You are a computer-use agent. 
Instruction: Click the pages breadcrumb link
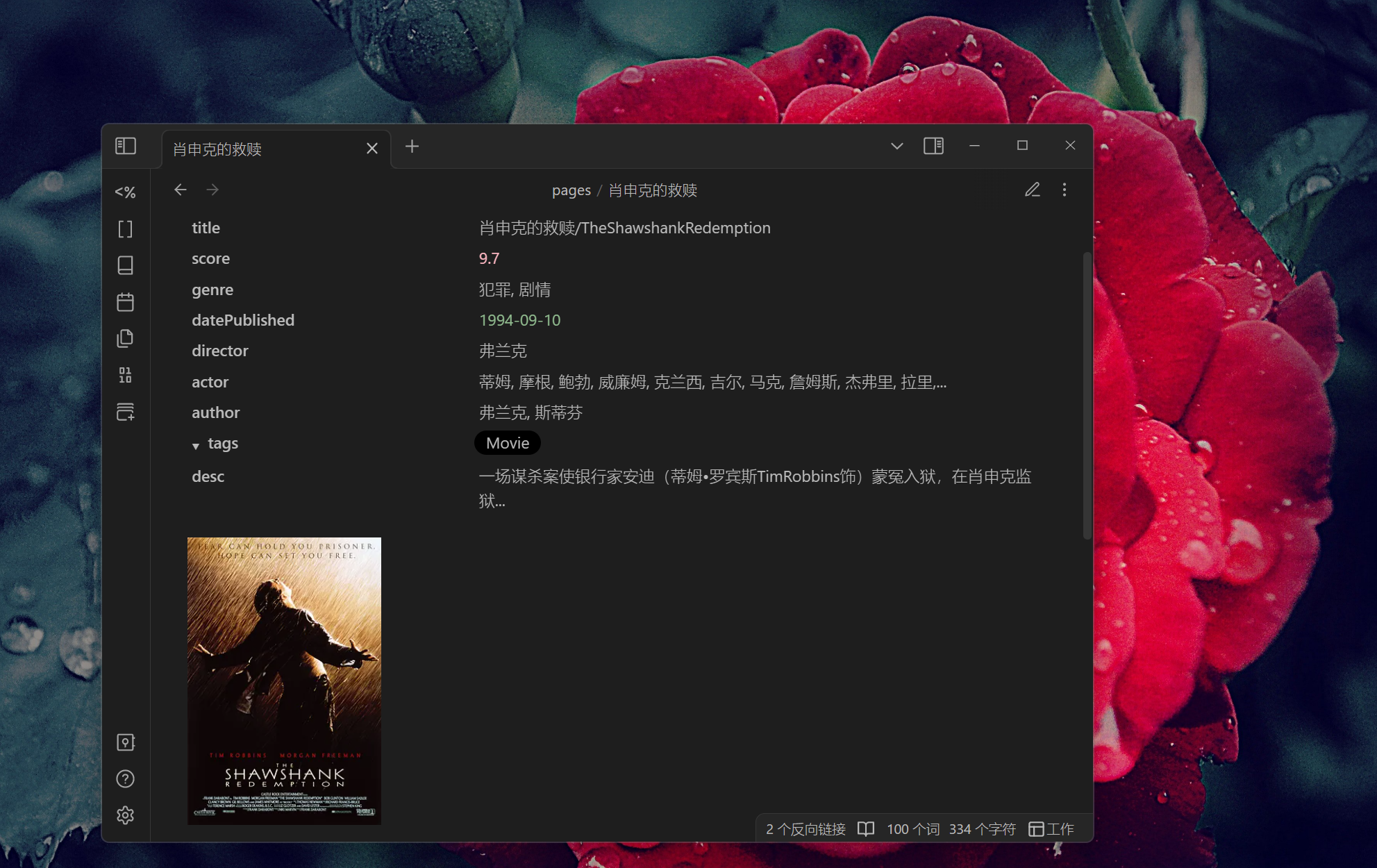click(x=571, y=190)
